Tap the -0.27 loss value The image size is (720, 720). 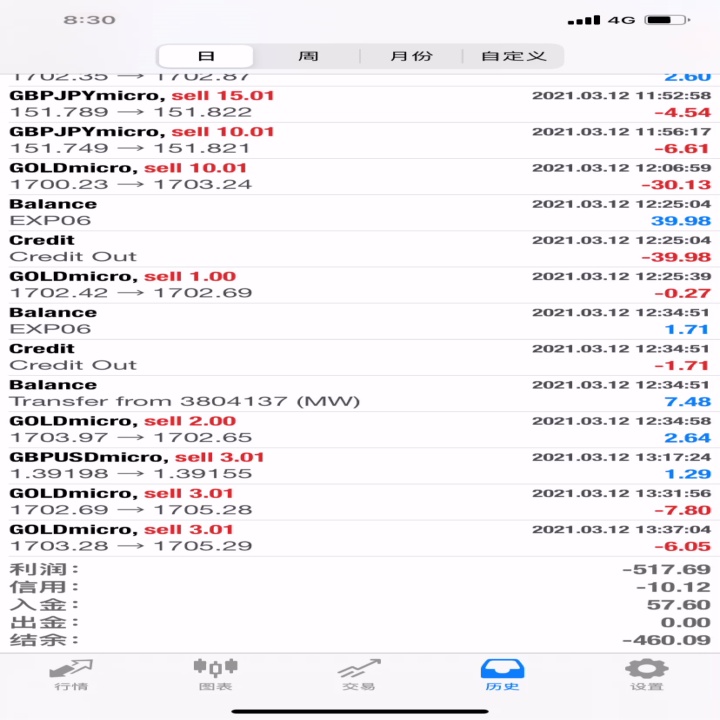tap(682, 293)
